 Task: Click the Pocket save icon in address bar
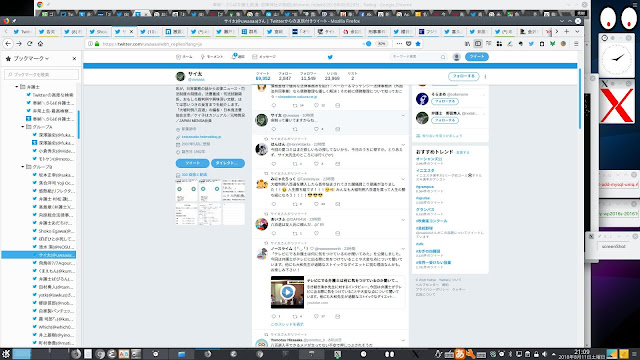pyautogui.click(x=409, y=44)
